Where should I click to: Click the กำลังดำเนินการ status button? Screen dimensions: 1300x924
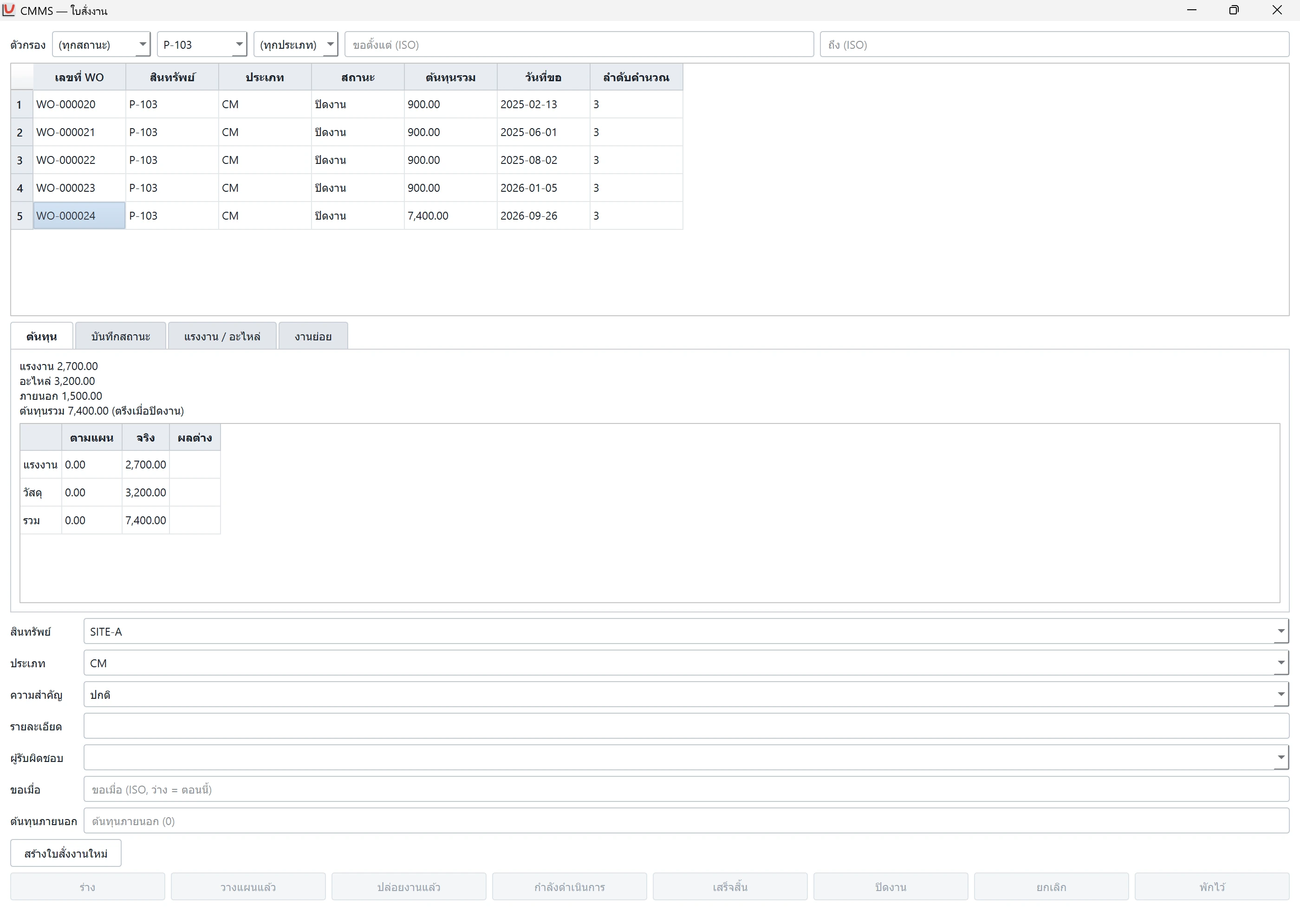[570, 887]
